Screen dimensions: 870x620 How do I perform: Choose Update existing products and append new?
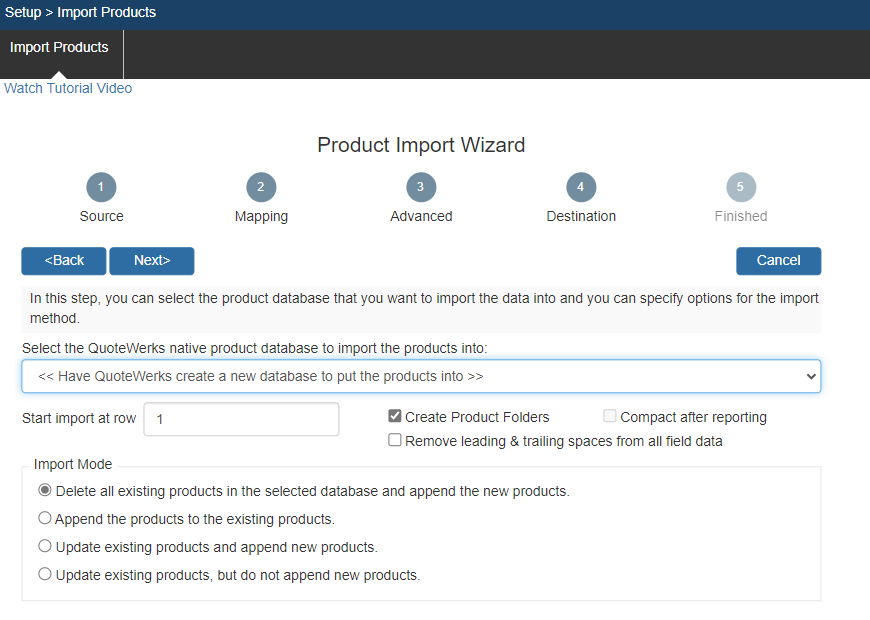click(x=45, y=547)
